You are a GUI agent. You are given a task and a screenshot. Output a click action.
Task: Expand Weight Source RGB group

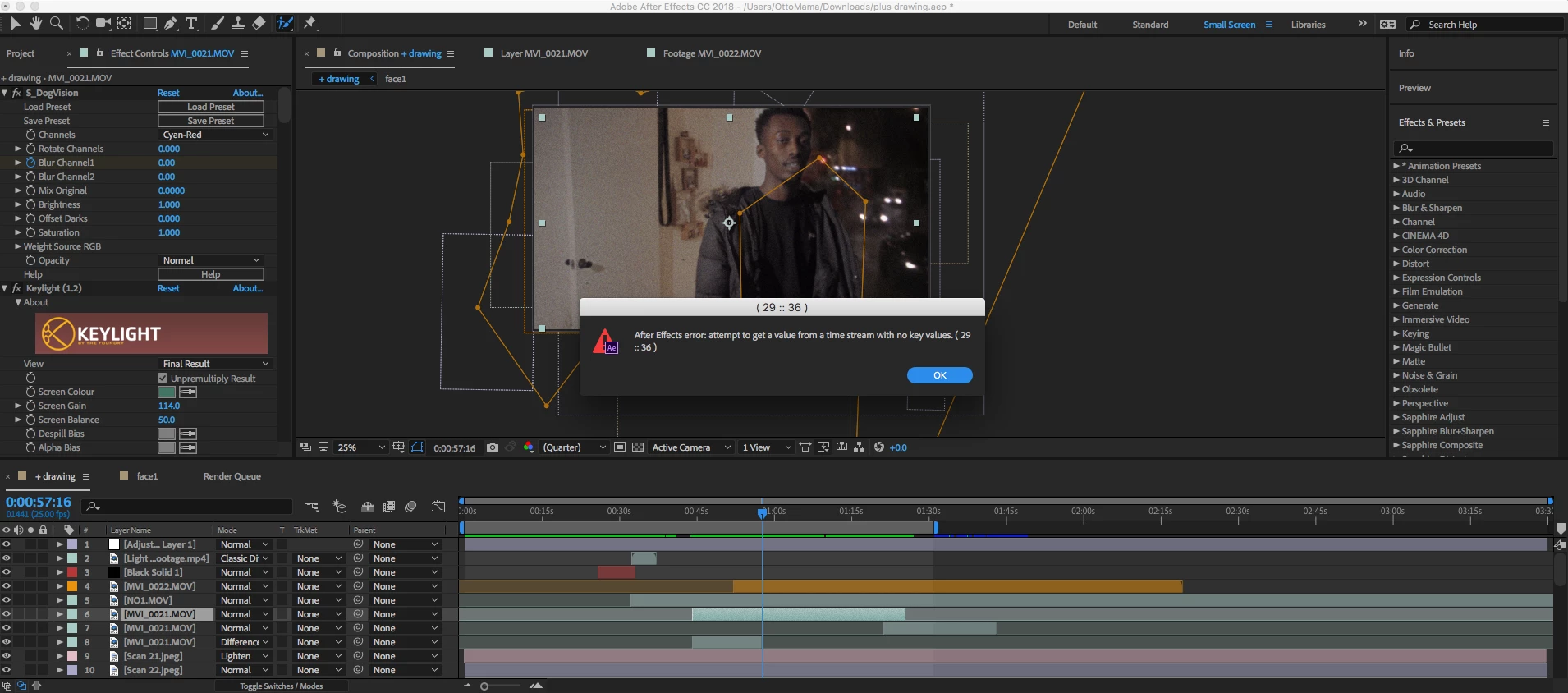18,246
